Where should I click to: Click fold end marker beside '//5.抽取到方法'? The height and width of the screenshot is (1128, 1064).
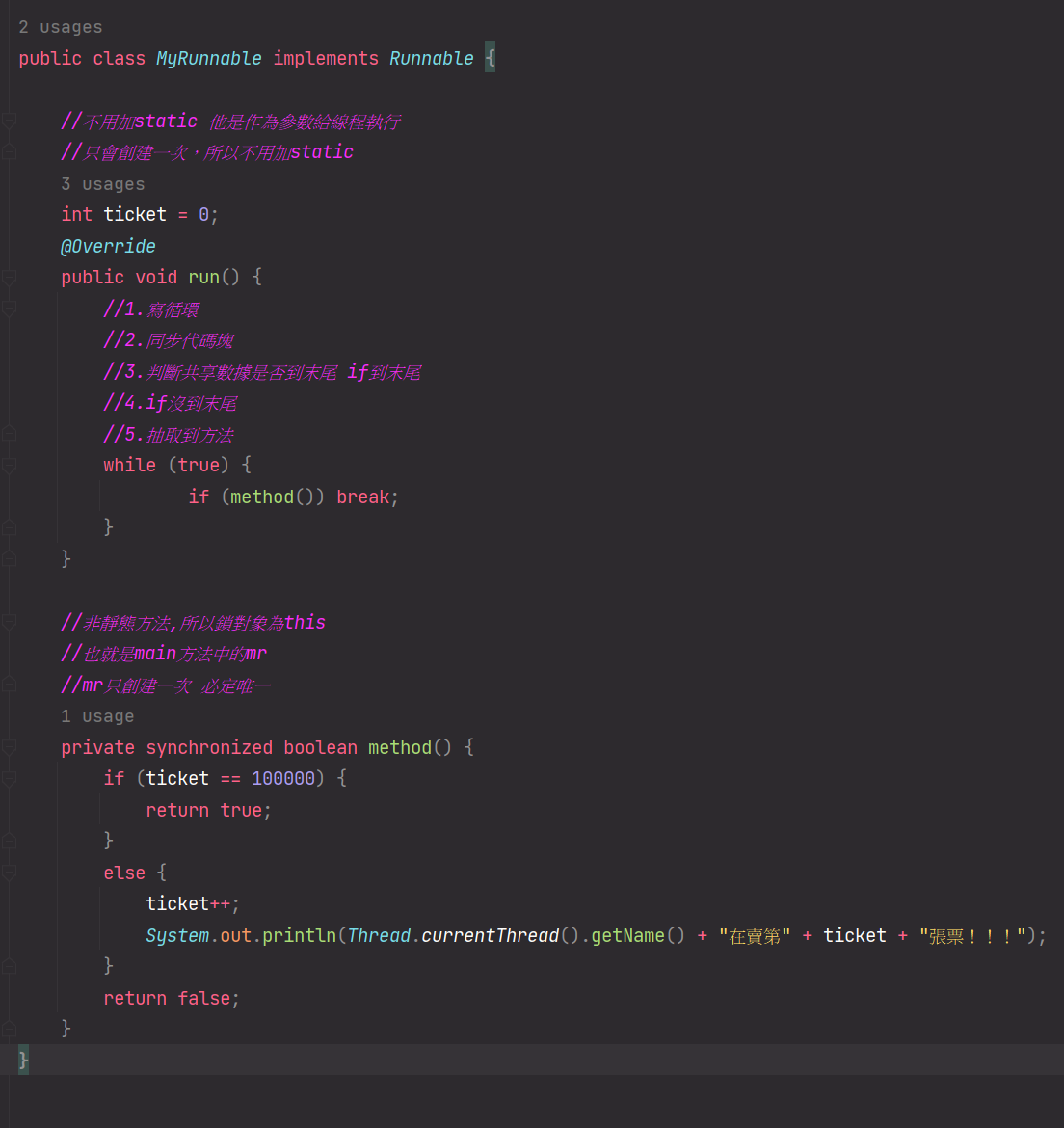coord(9,434)
